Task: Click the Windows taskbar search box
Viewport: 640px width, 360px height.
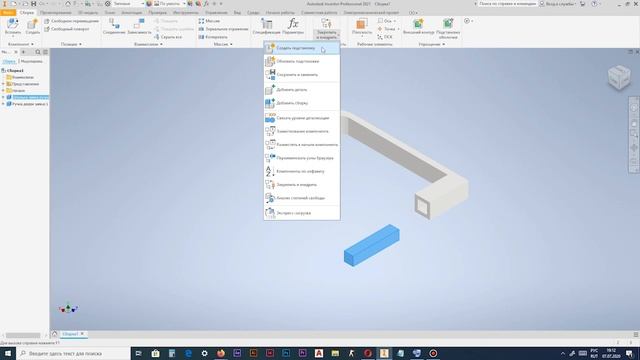Action: click(x=73, y=353)
